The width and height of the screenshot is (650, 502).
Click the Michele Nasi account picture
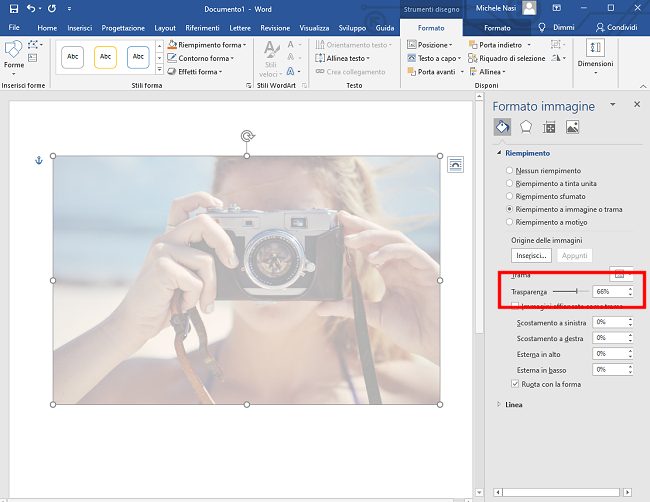[529, 8]
